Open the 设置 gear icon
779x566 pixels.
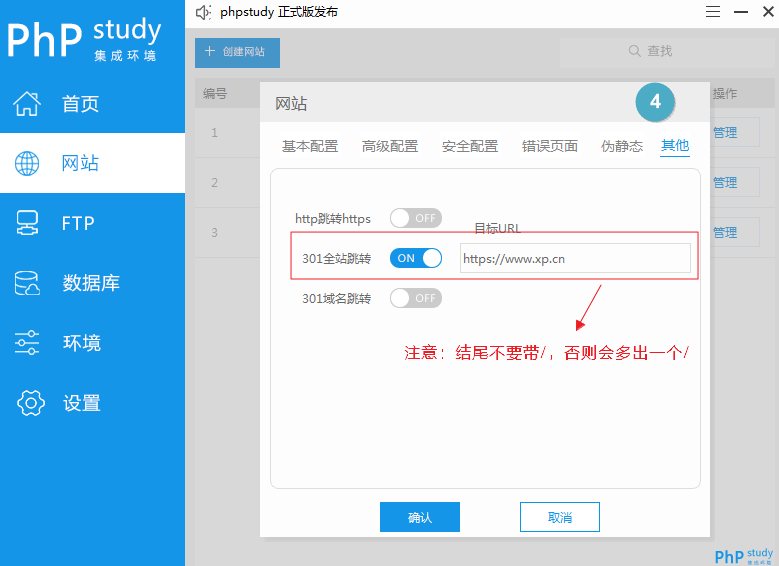click(x=31, y=403)
